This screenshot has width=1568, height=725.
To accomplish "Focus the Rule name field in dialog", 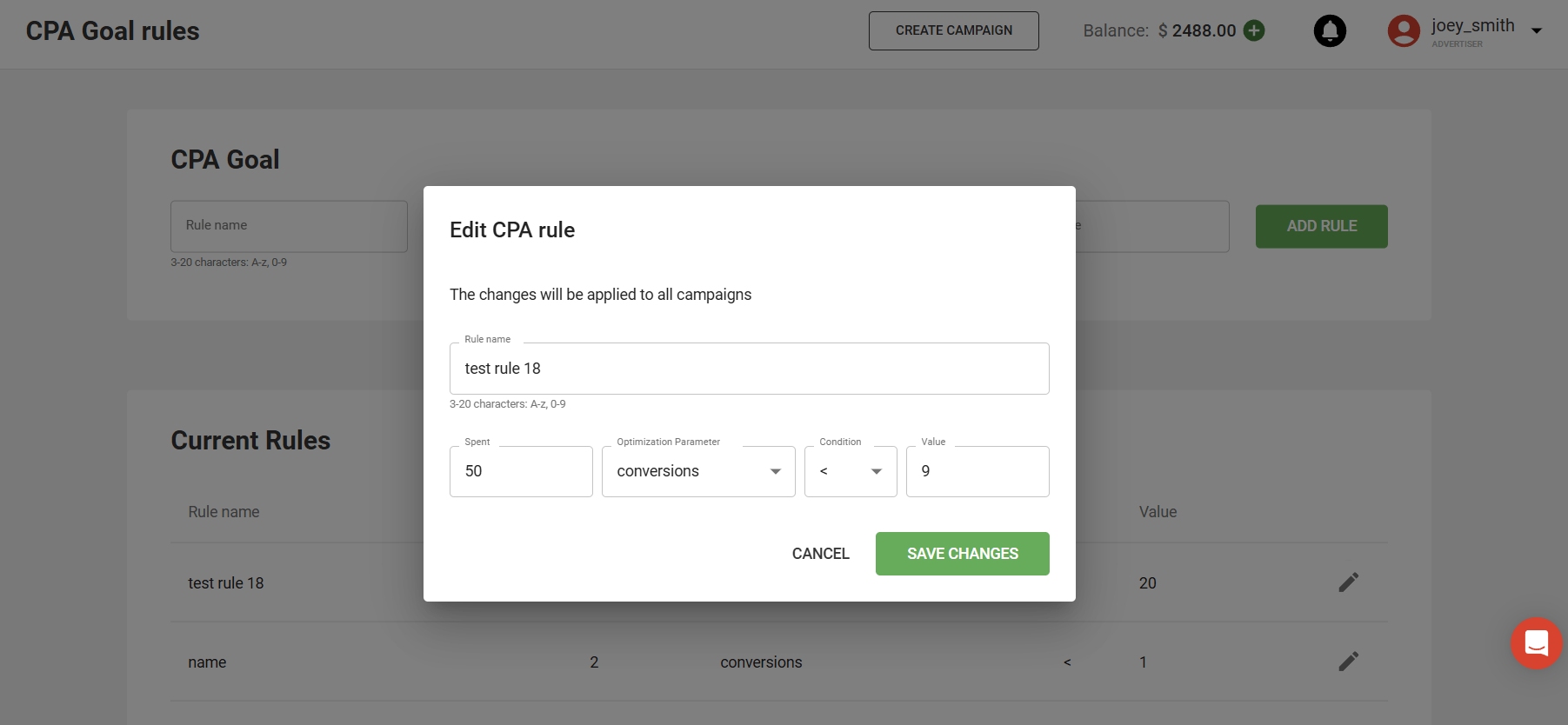I will click(749, 369).
